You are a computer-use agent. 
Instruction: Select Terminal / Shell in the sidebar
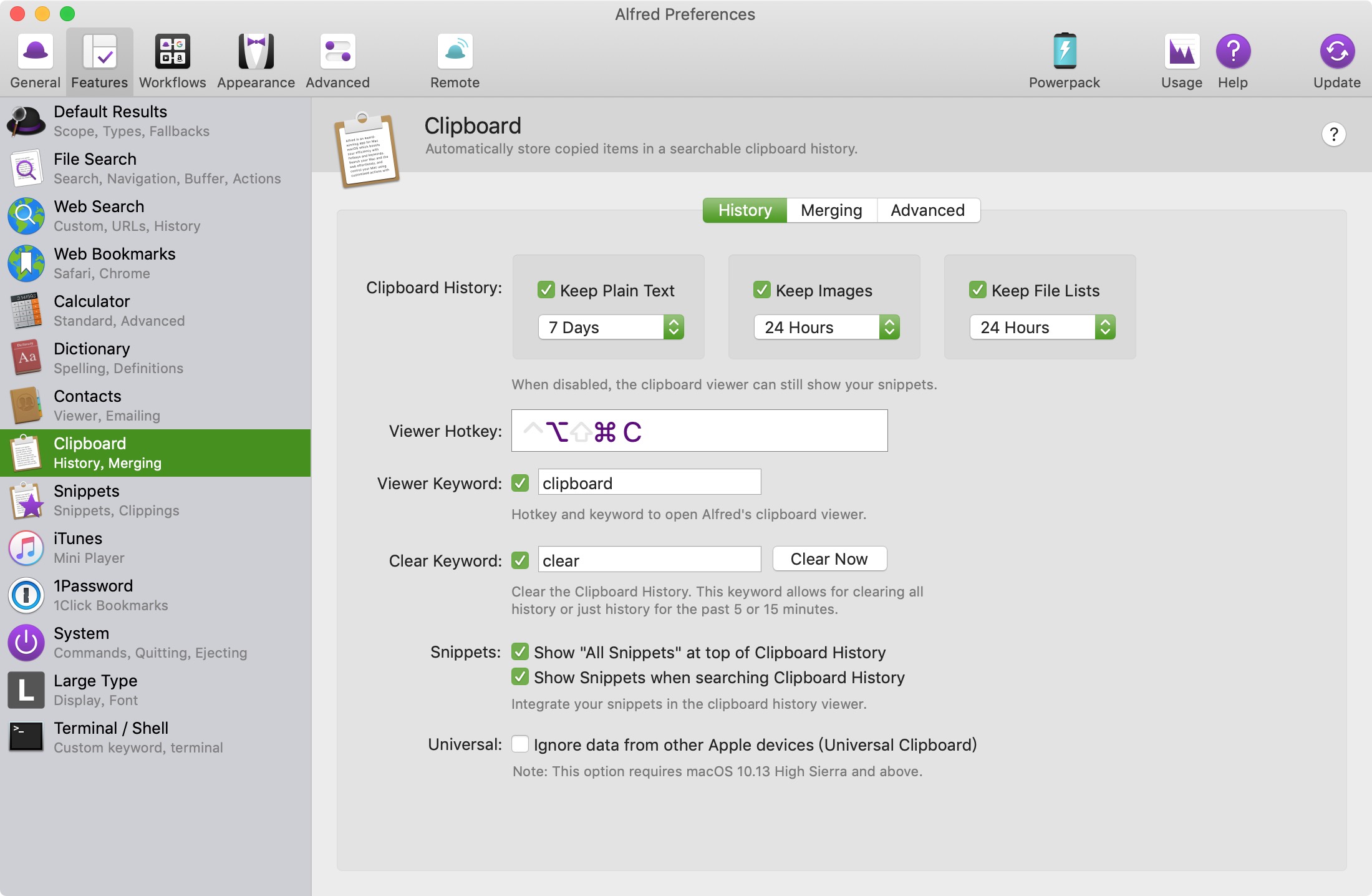[x=155, y=738]
